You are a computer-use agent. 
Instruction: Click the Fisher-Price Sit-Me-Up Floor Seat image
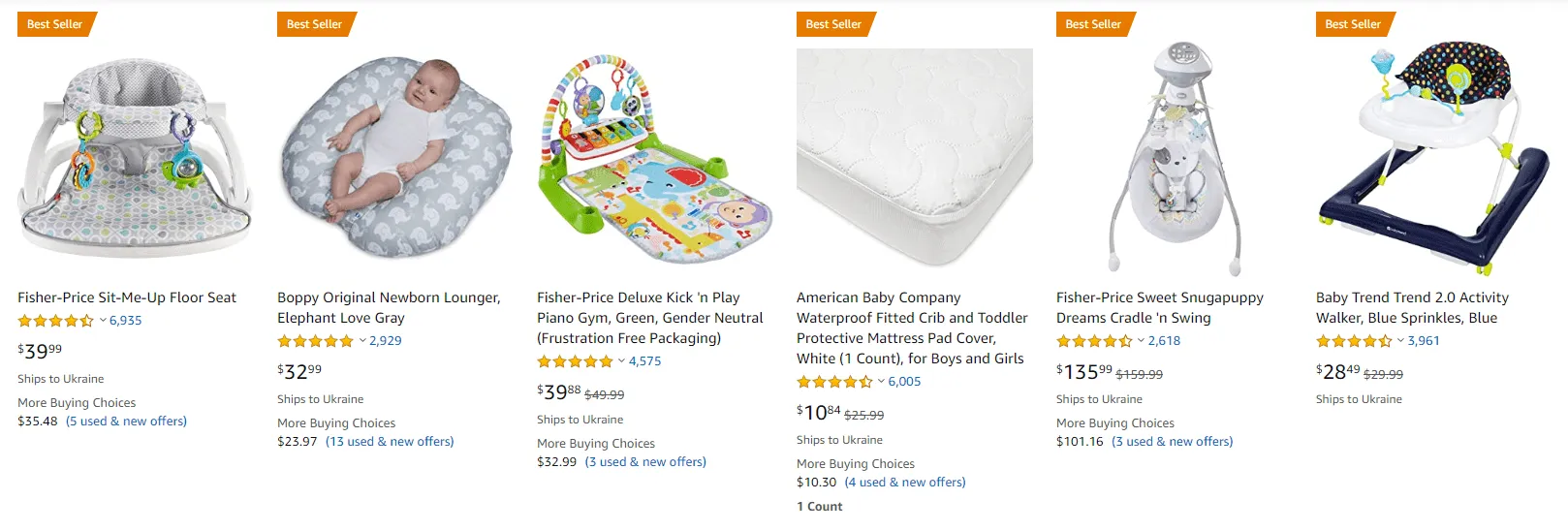click(x=134, y=161)
